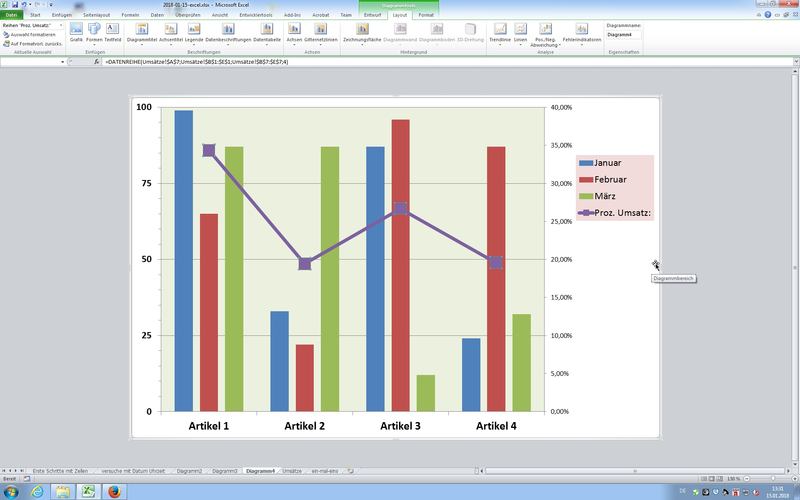Select the Januar legend entry
The image size is (800, 500).
600,163
